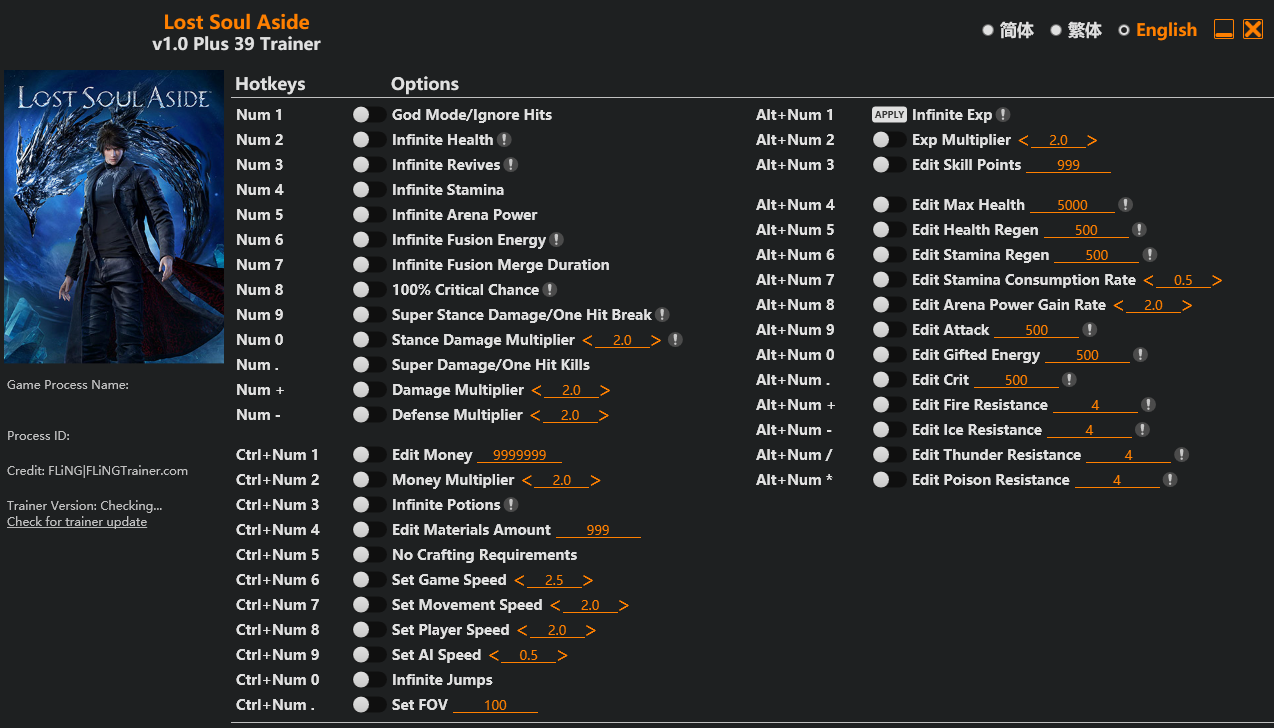The width and height of the screenshot is (1274, 728).
Task: Decrease Set AI Speed value
Action: tap(494, 656)
